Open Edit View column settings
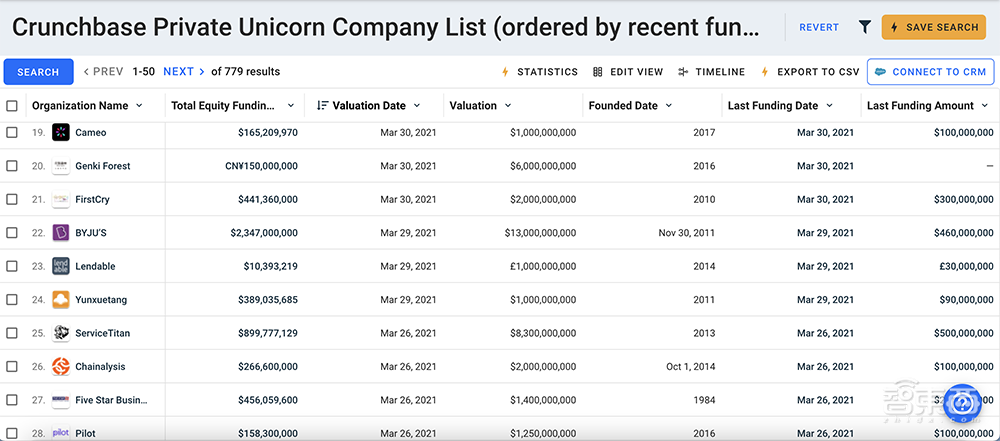The image size is (1000, 441). click(628, 72)
